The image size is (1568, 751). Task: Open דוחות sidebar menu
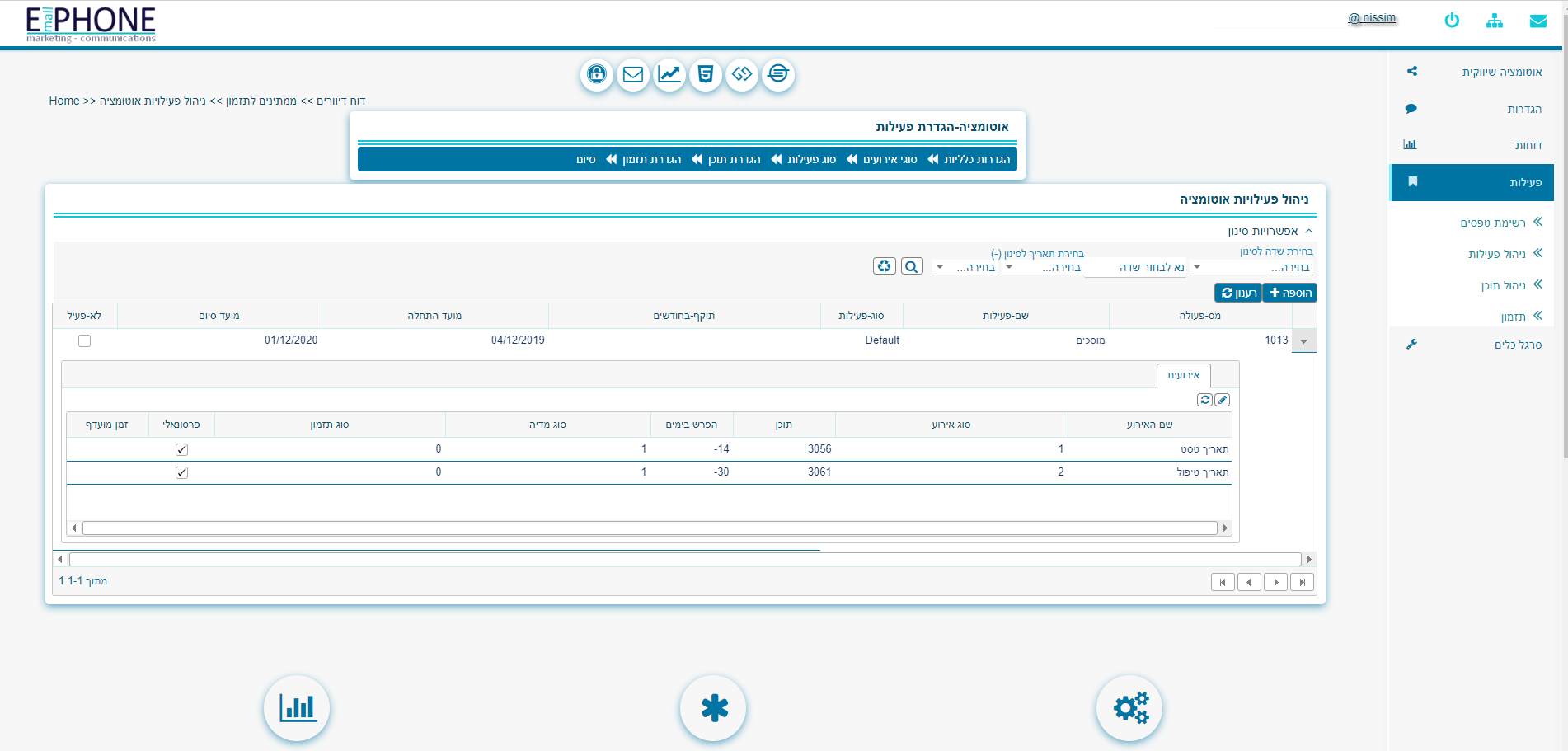point(1472,145)
